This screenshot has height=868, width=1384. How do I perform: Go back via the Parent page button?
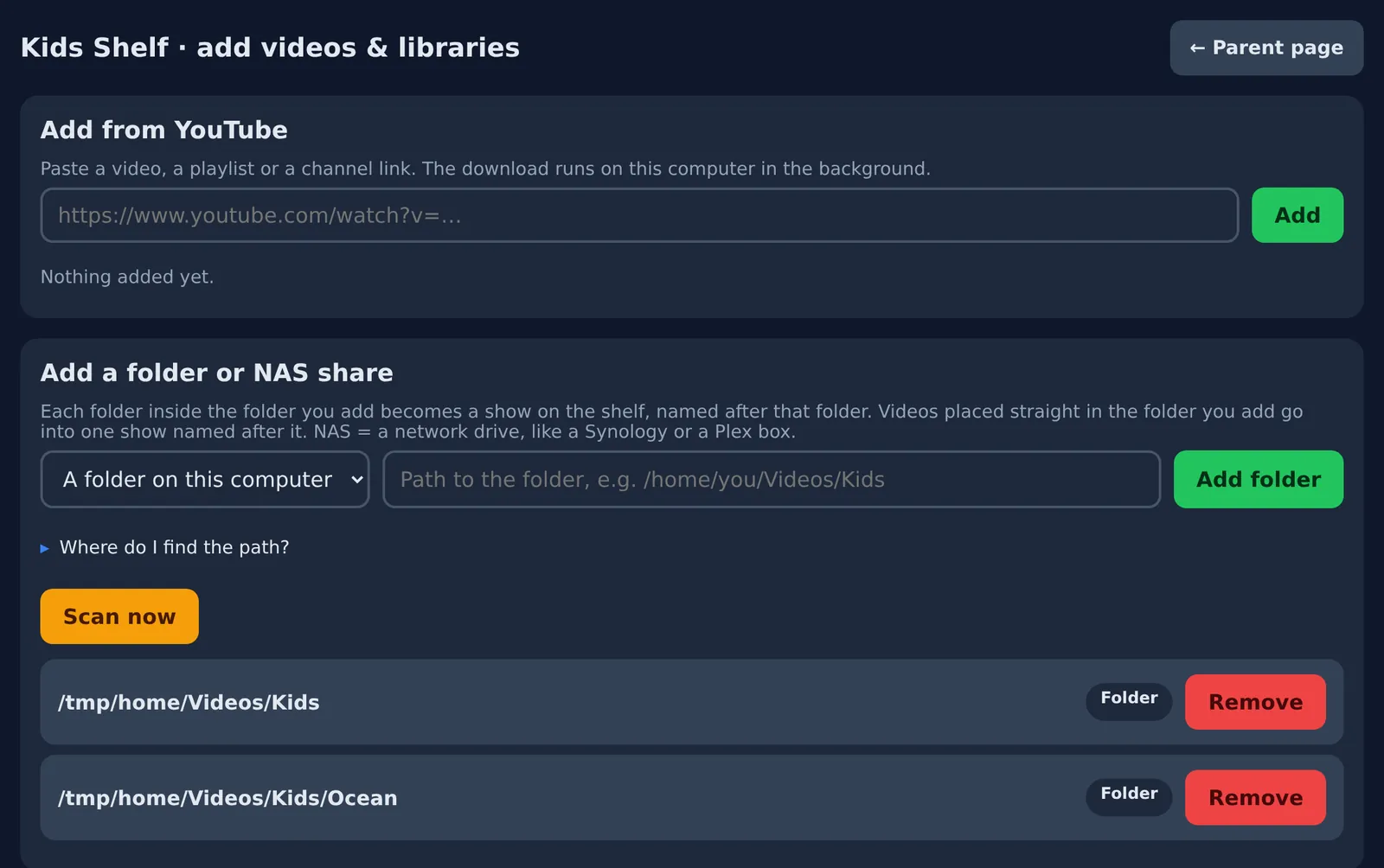coord(1266,48)
